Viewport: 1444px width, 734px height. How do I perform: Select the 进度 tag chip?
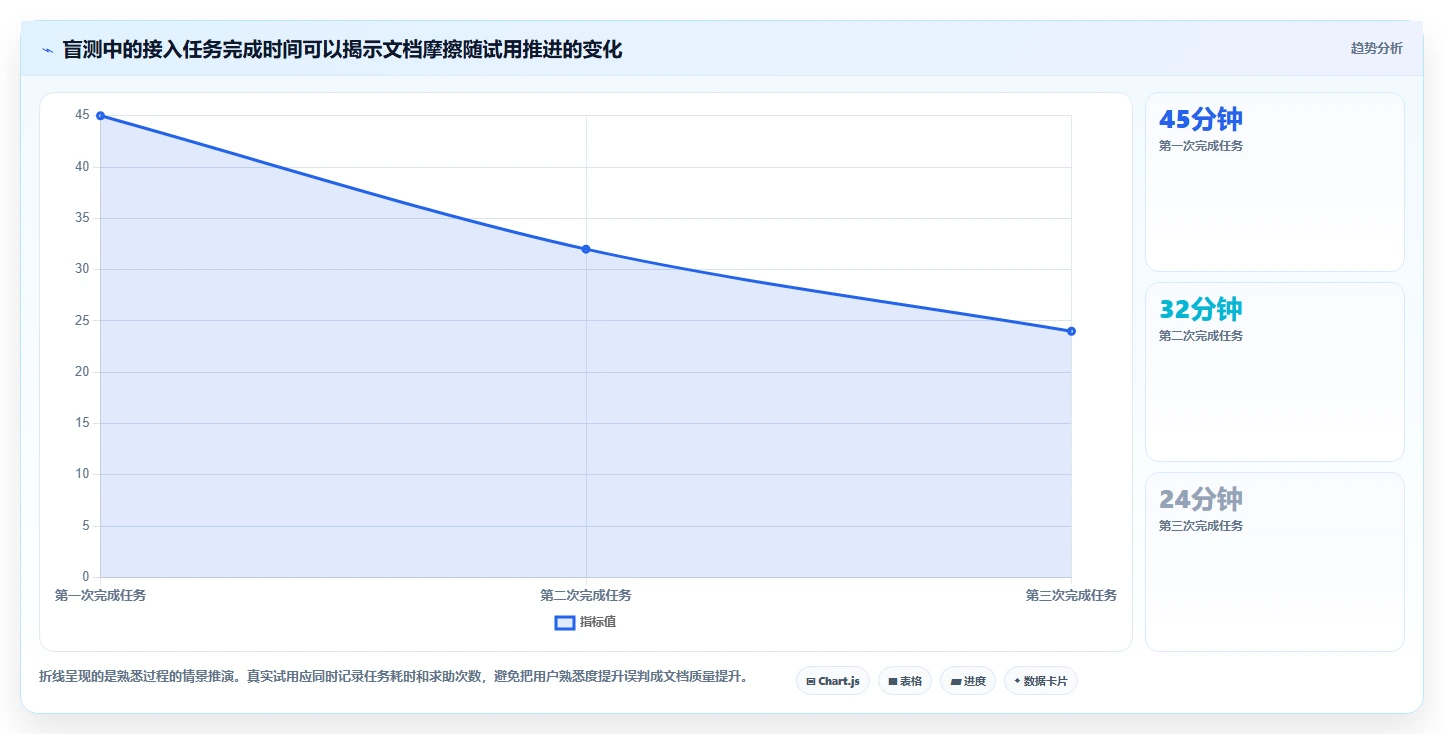coord(968,681)
